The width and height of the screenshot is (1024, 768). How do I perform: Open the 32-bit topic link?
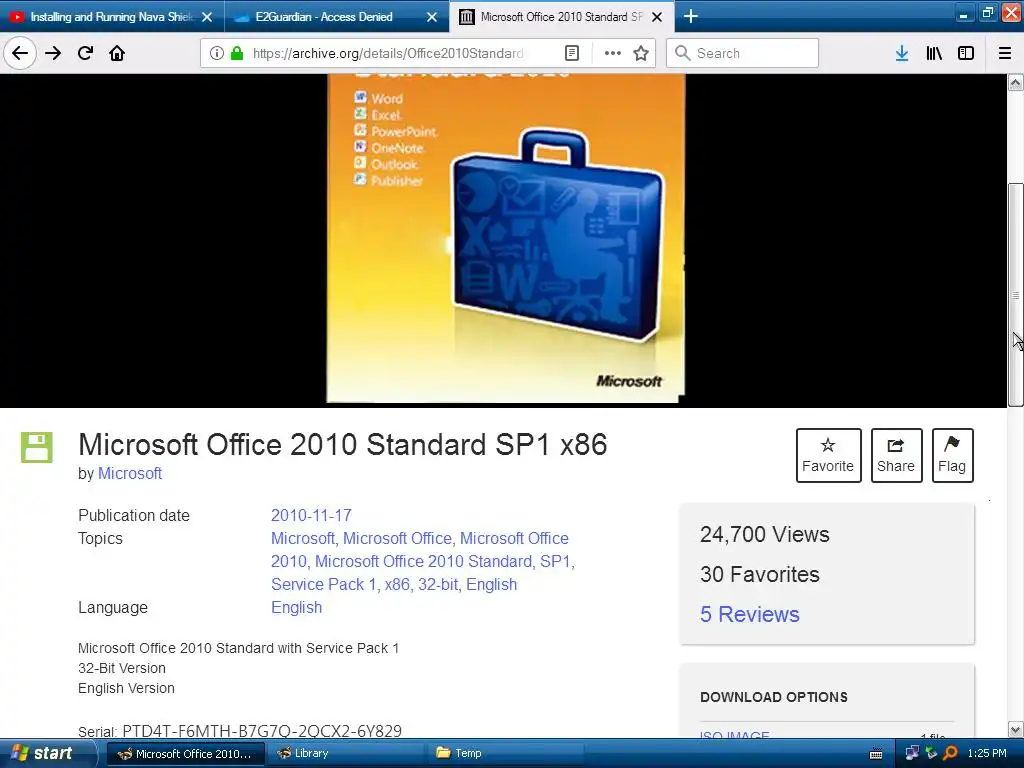438,584
